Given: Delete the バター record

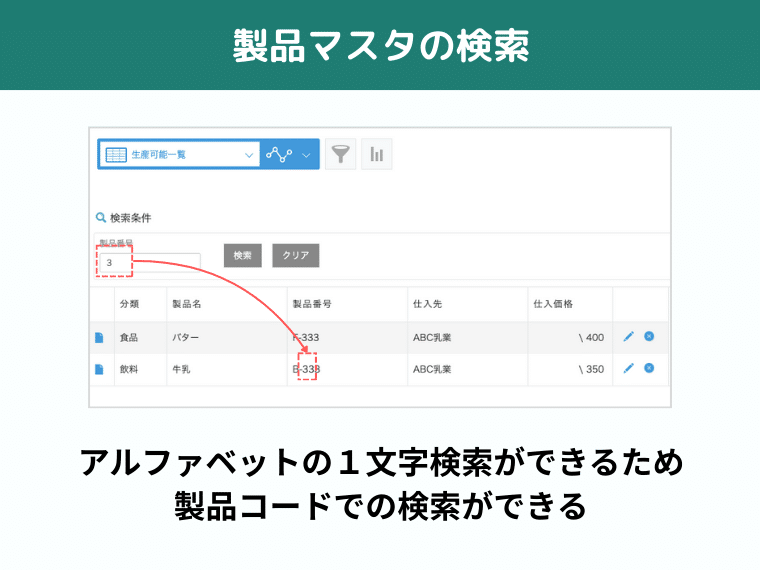Looking at the screenshot, I should click(x=649, y=337).
